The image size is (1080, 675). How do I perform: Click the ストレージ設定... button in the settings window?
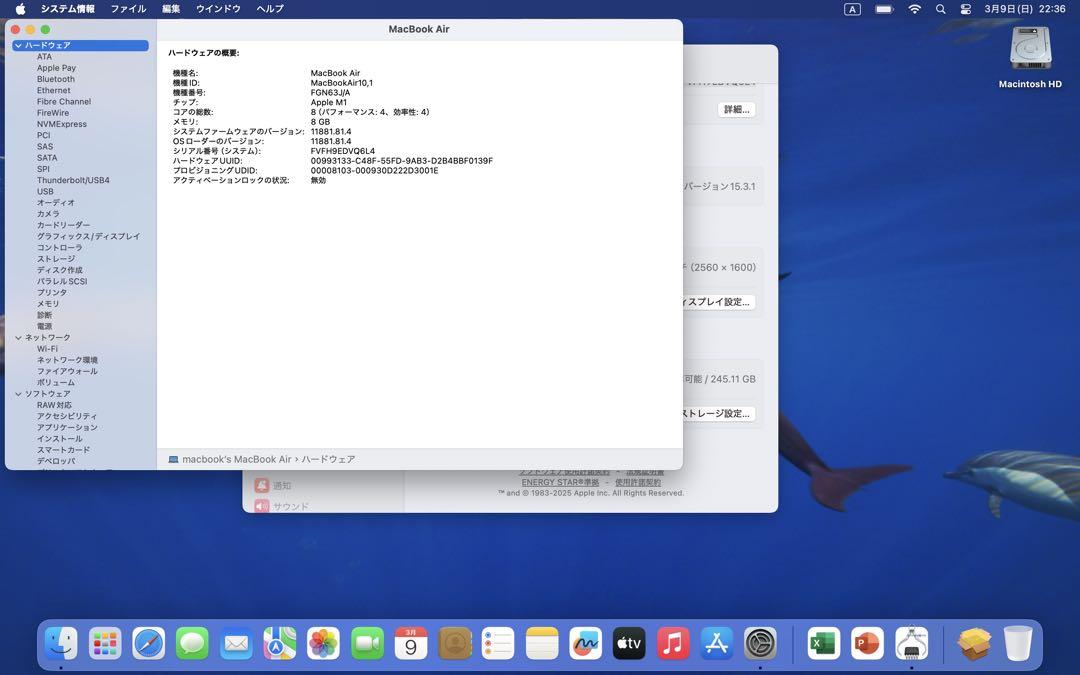tap(717, 413)
